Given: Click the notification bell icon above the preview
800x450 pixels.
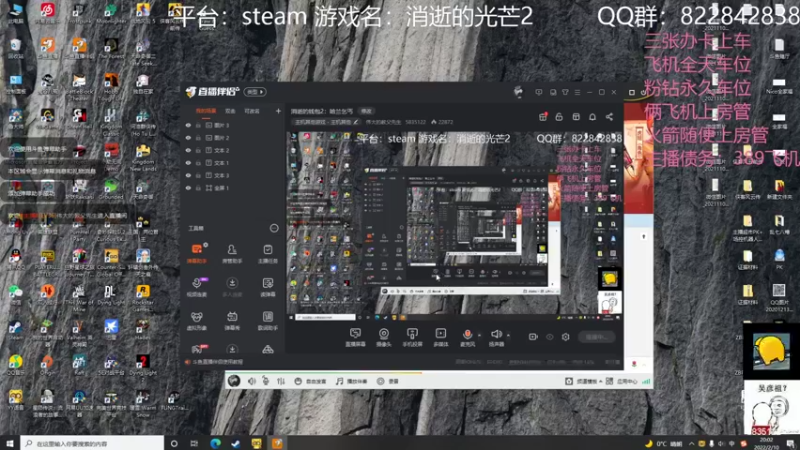Looking at the screenshot, I should (x=592, y=117).
